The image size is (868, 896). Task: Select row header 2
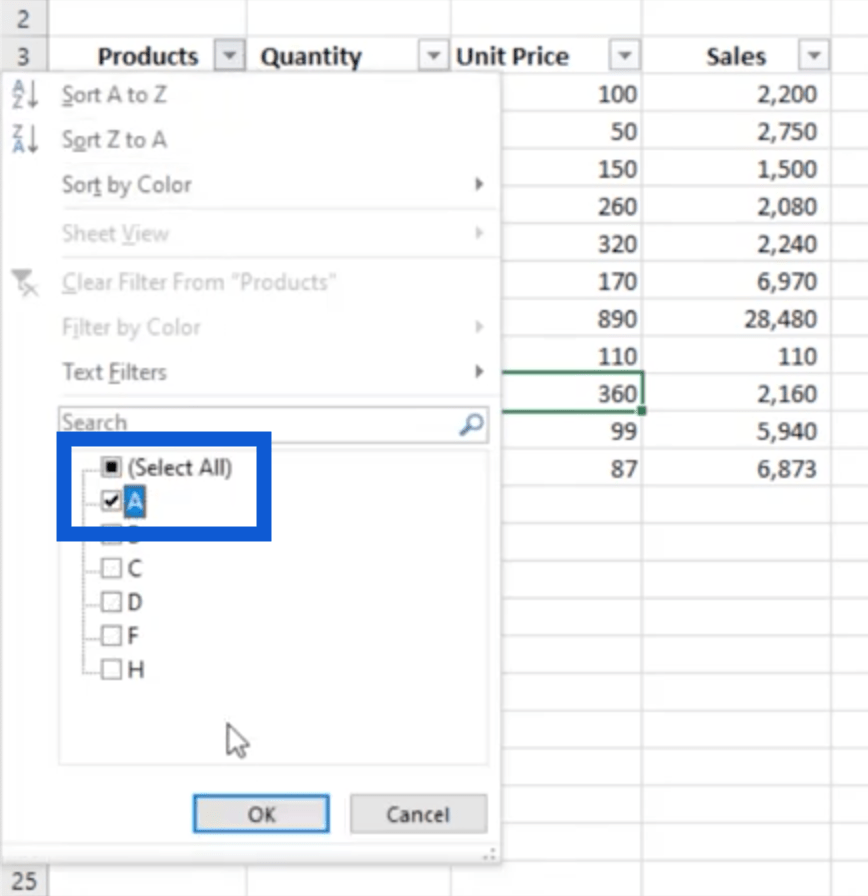point(23,19)
